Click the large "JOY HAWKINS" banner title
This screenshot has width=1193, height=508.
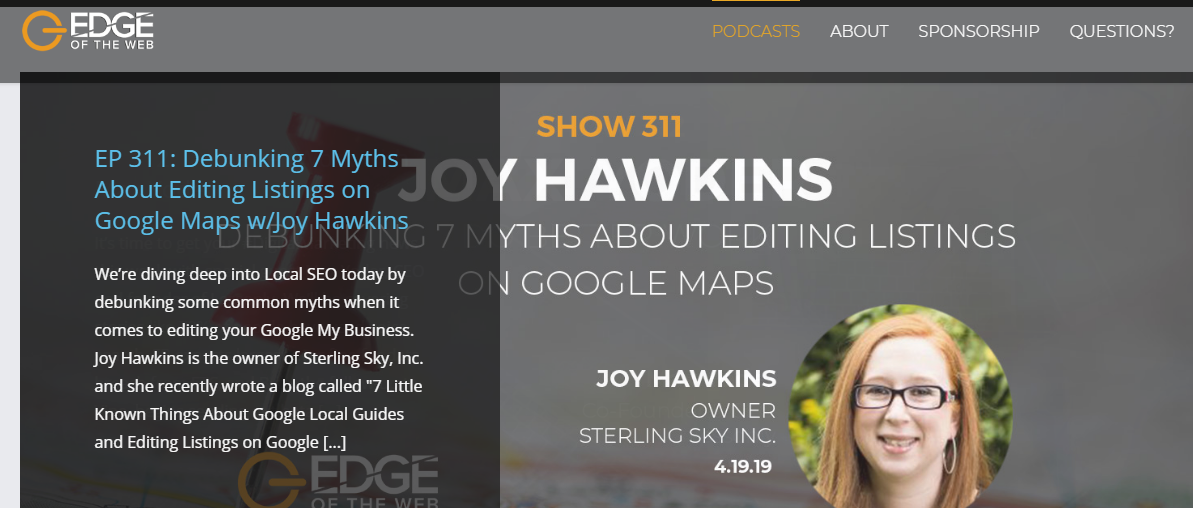615,179
